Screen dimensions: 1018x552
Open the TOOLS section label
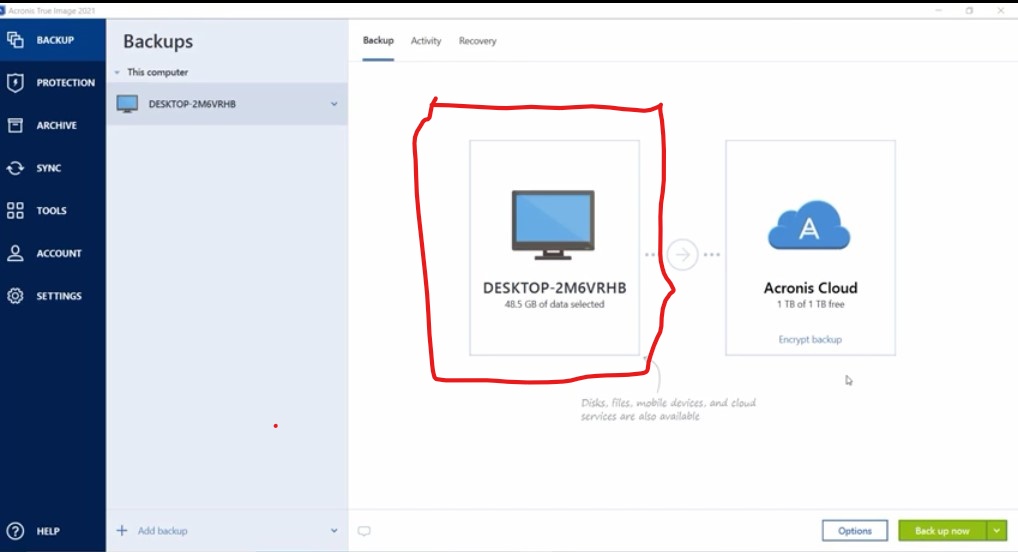[51, 210]
